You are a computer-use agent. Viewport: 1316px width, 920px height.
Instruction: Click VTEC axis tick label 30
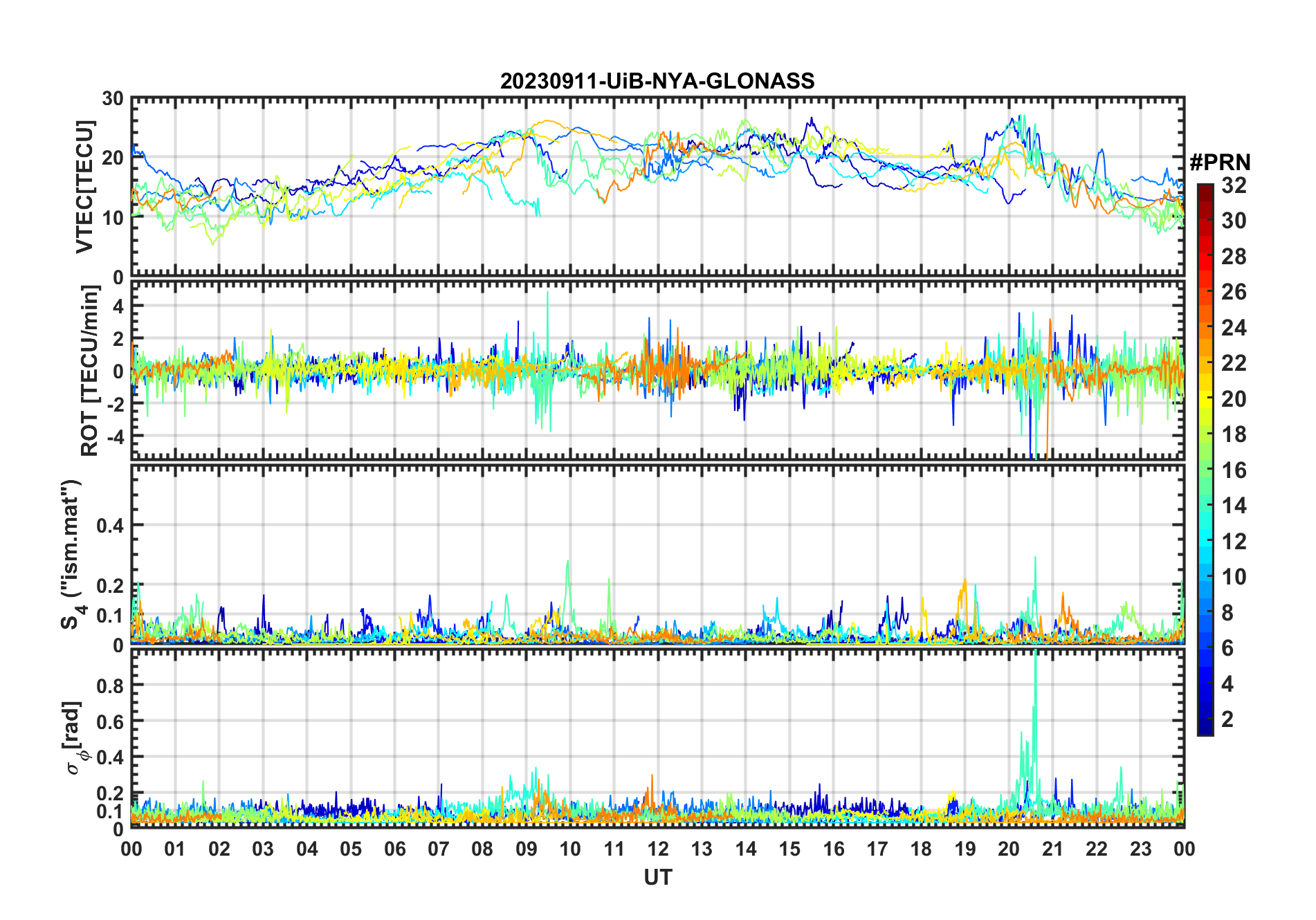pyautogui.click(x=113, y=99)
